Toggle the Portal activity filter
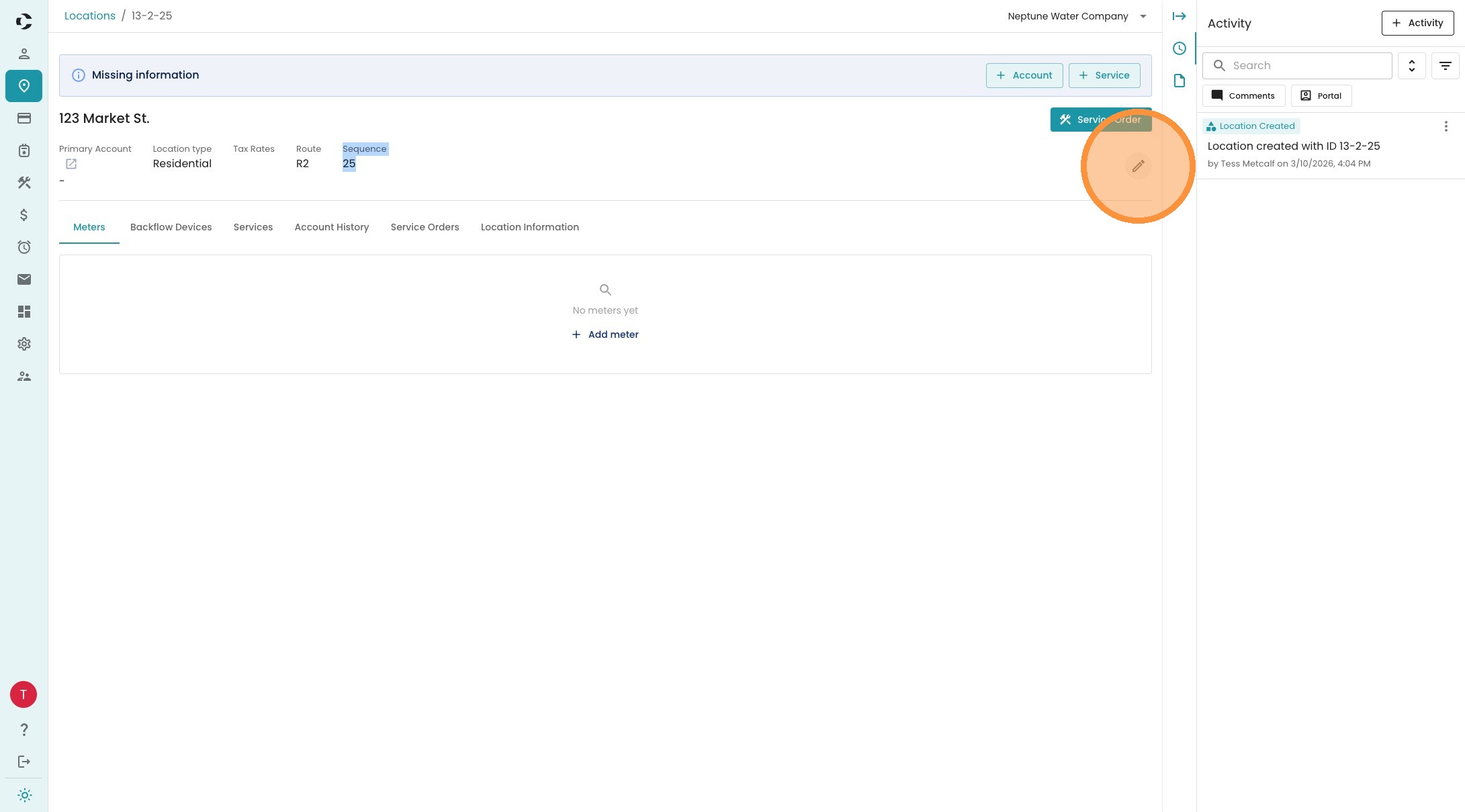The height and width of the screenshot is (812, 1465). click(1321, 95)
